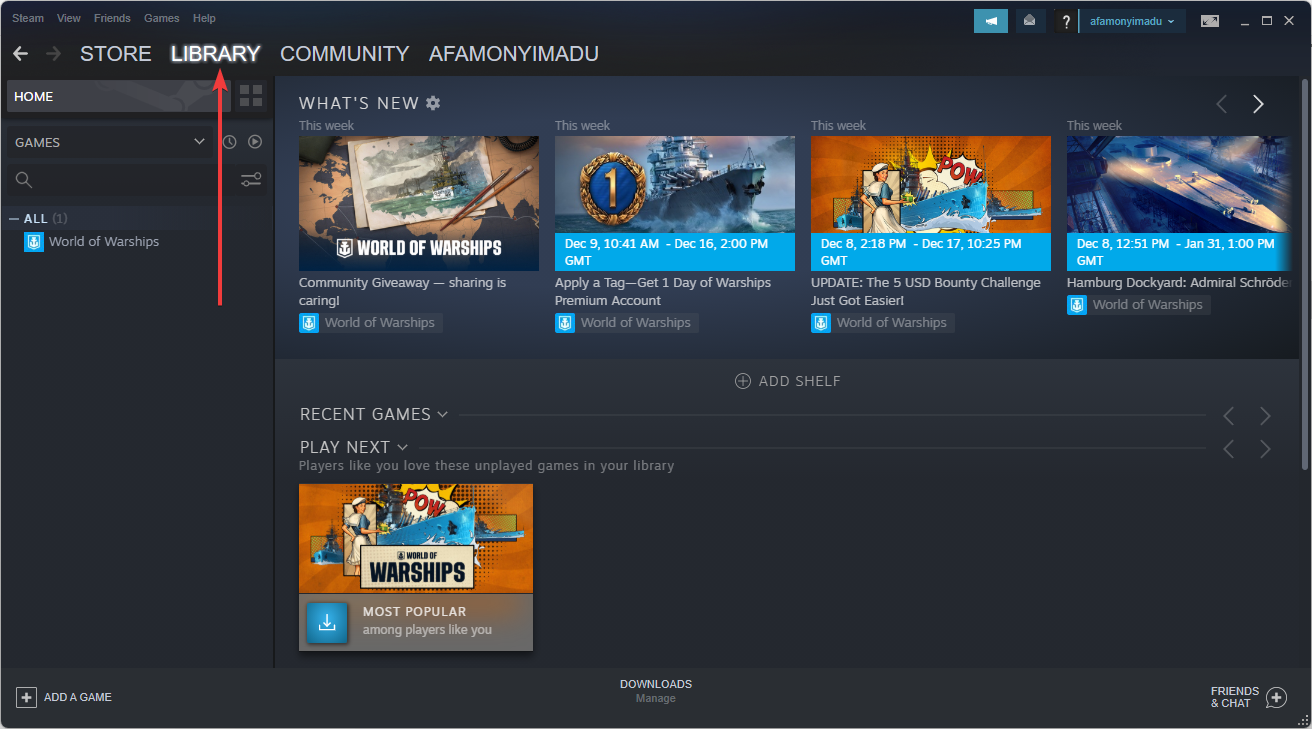This screenshot has width=1312, height=729.
Task: Open Apply a Tag news thumbnail
Action: [675, 204]
